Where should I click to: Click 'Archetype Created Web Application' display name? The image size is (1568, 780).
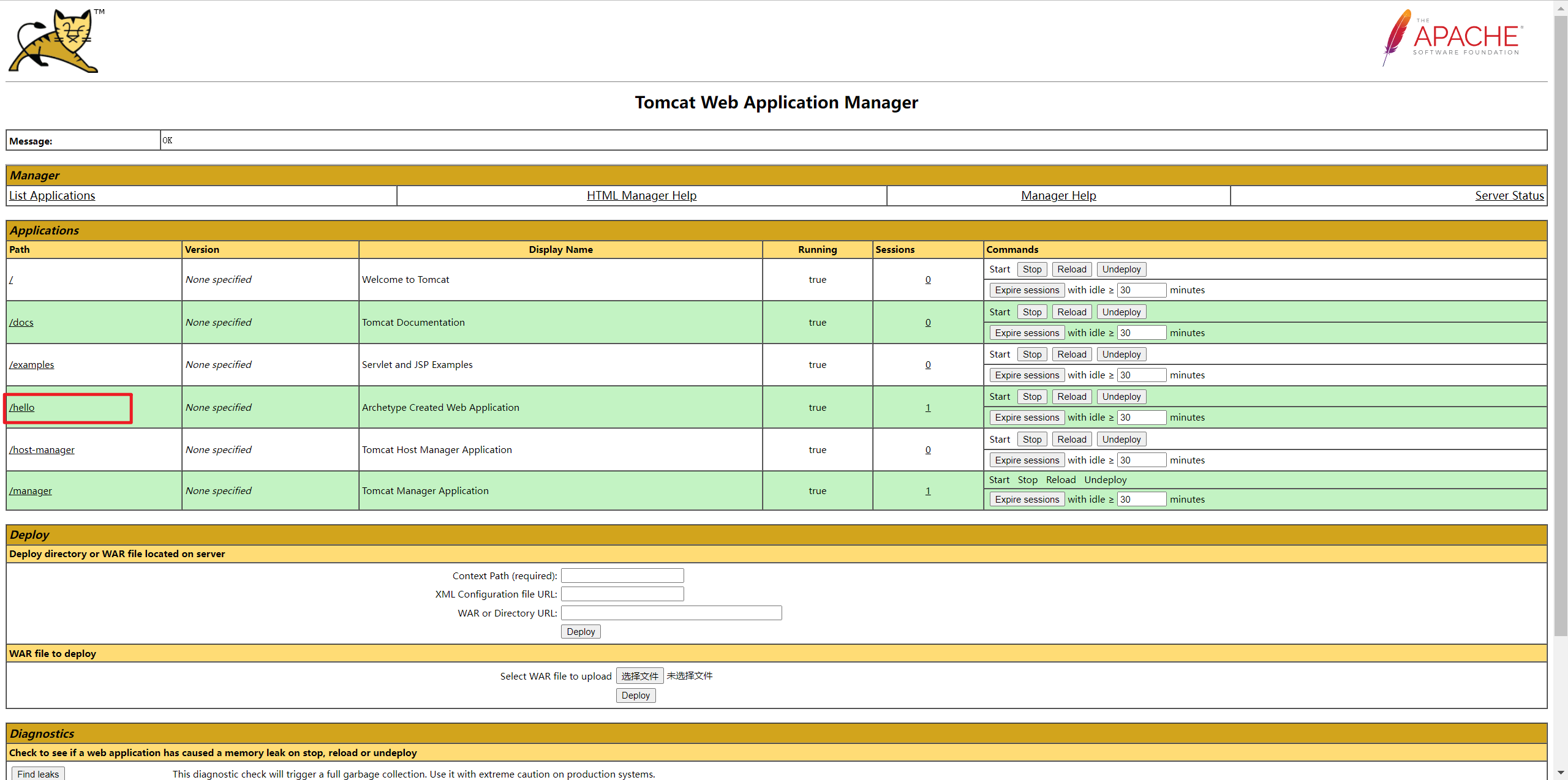tap(440, 407)
